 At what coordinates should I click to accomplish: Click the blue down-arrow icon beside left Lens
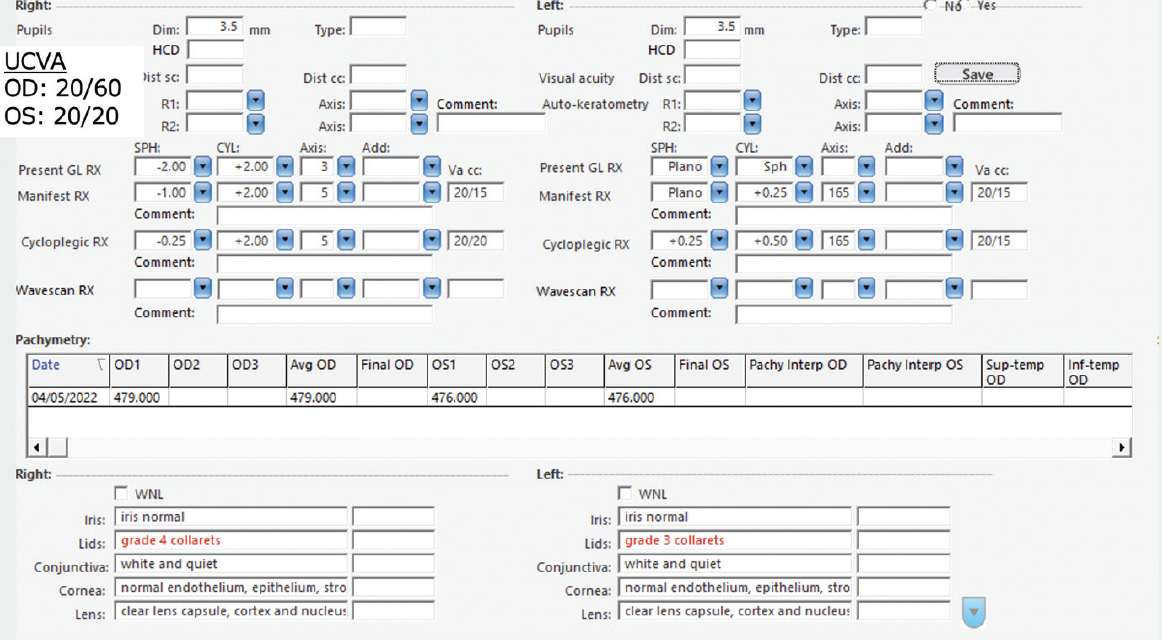(x=973, y=612)
